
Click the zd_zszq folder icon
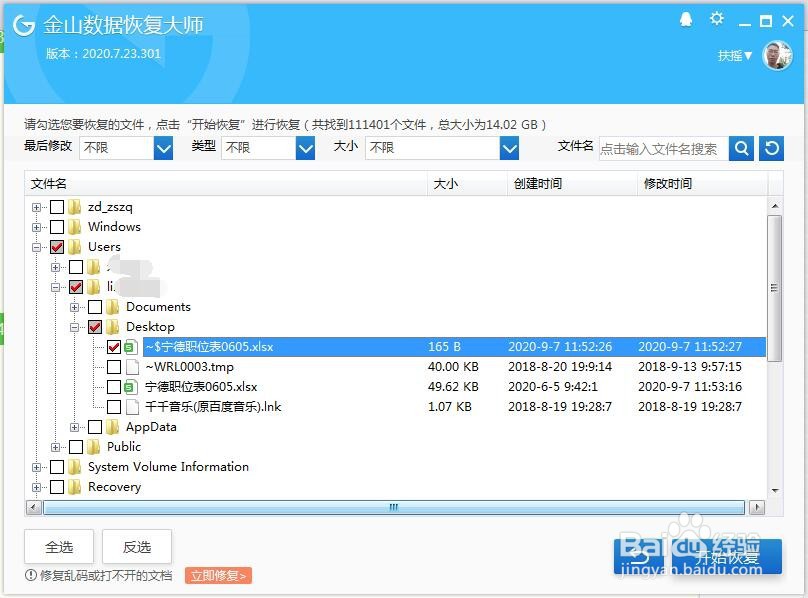(x=75, y=207)
